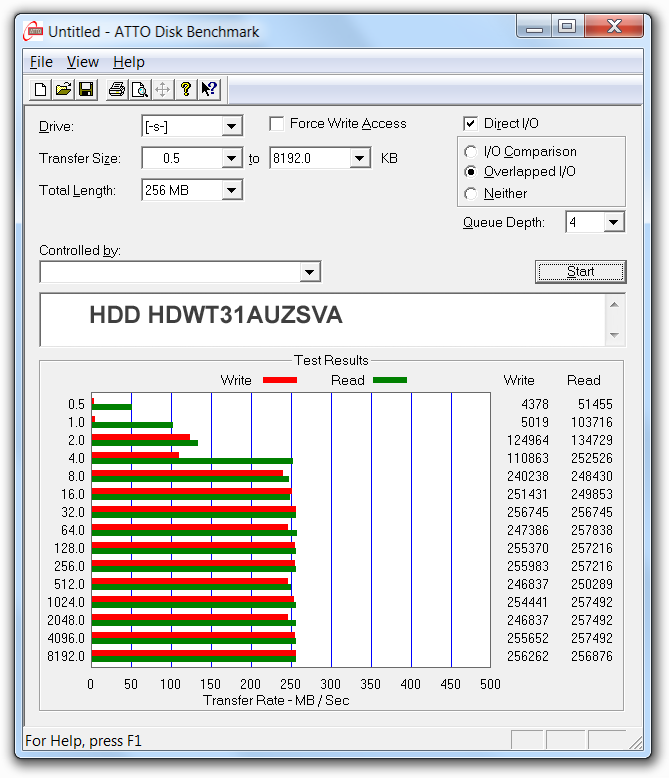The width and height of the screenshot is (669, 778).
Task: Click the yellow question mark About icon
Action: (x=186, y=90)
